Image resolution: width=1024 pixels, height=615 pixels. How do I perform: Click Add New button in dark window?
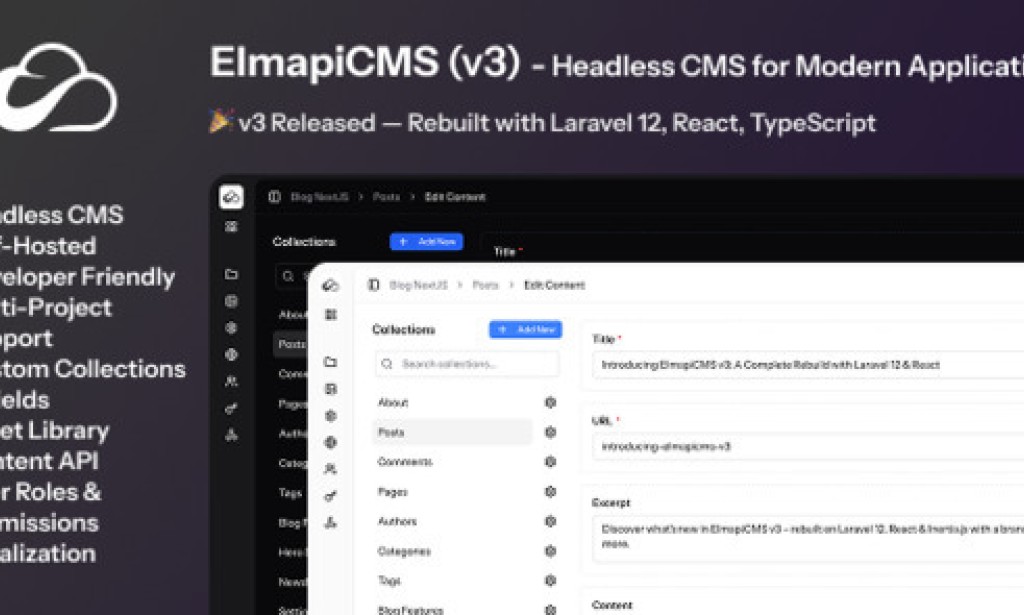point(426,242)
